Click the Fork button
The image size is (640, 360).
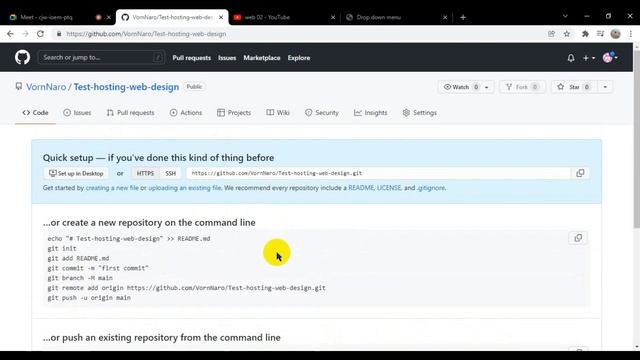[522, 87]
